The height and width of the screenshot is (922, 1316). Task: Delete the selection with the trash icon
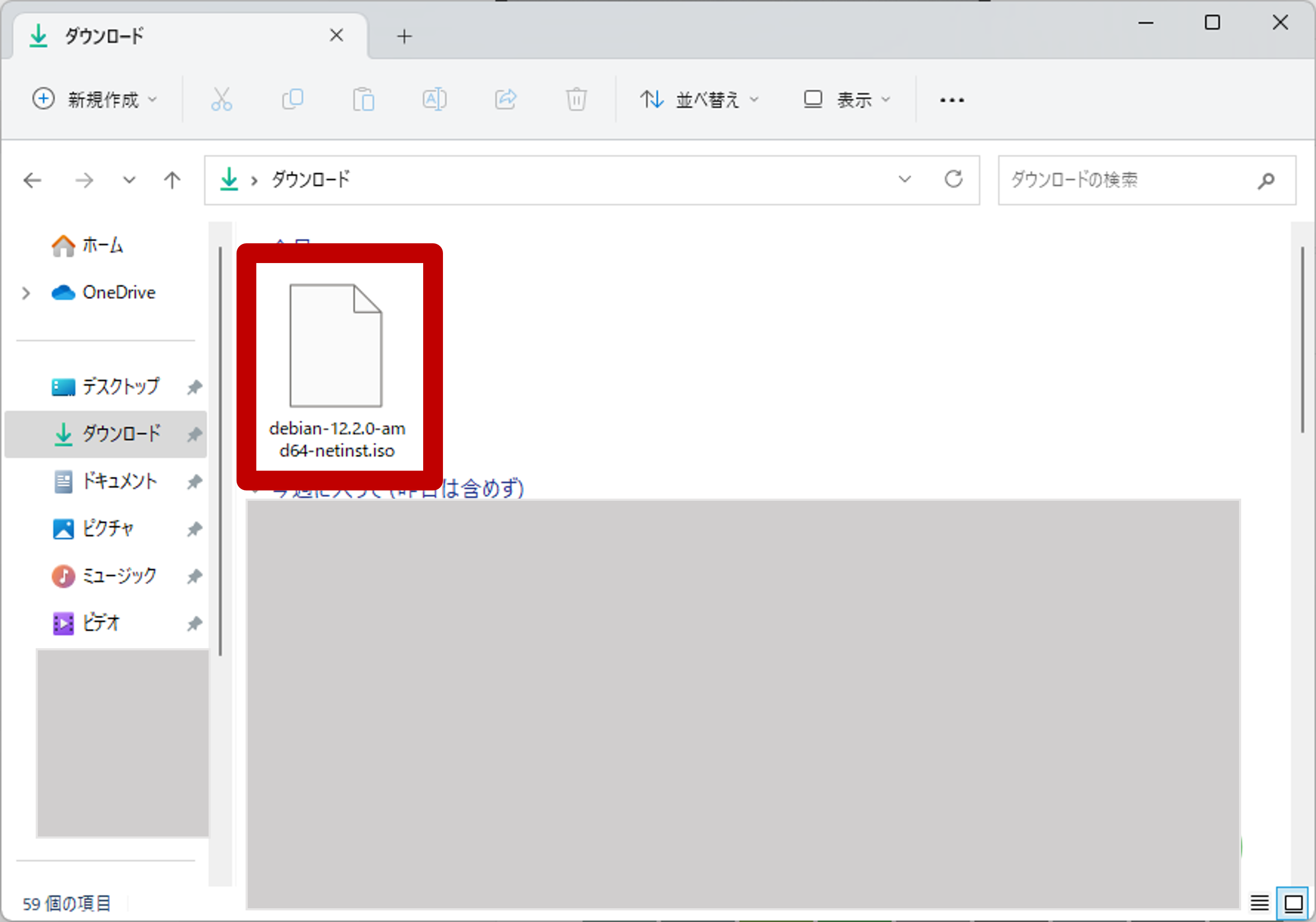577,99
